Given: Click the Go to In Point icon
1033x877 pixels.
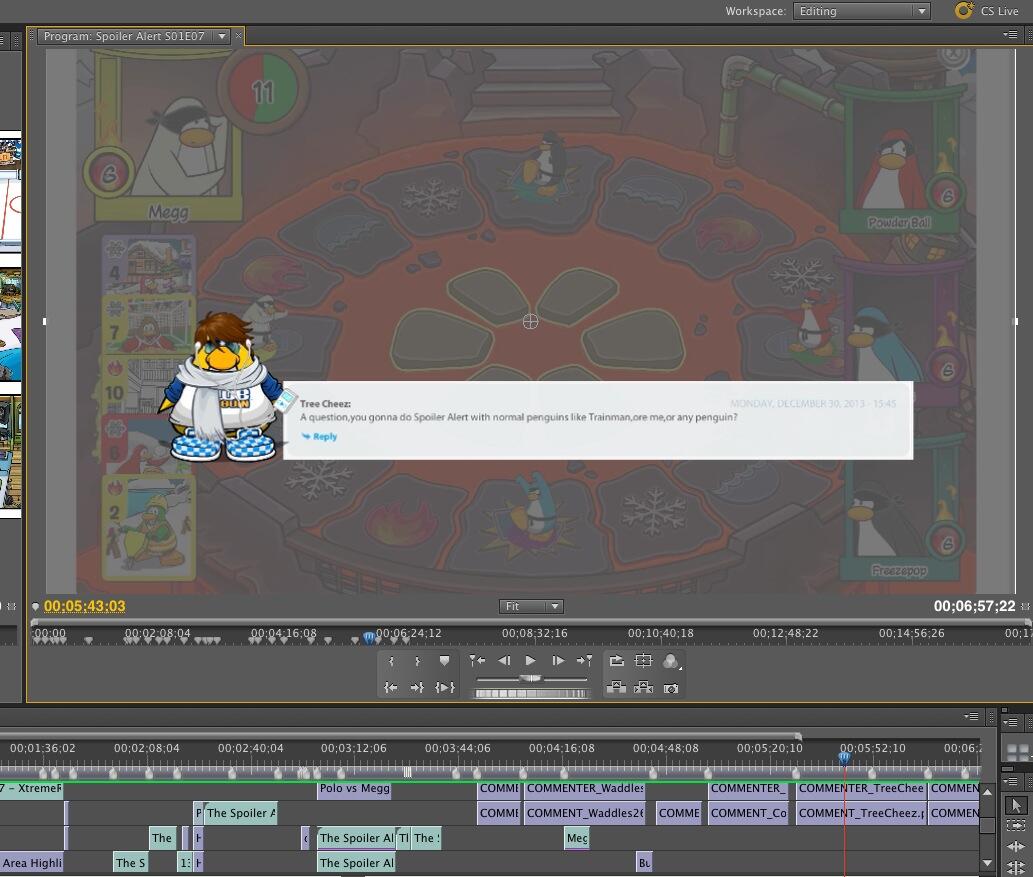Looking at the screenshot, I should click(391, 688).
